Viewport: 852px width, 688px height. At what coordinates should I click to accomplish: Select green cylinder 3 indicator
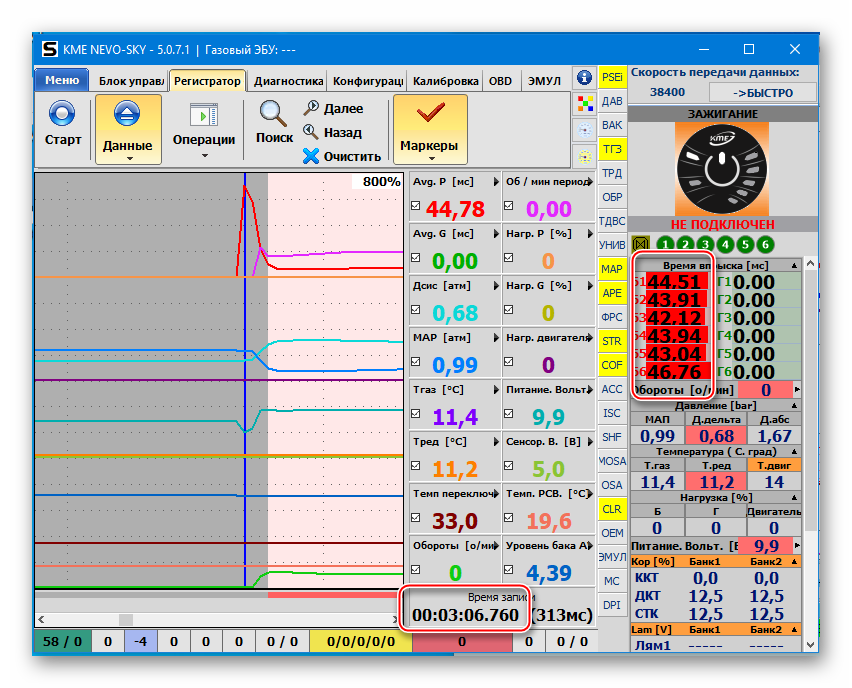tap(706, 244)
